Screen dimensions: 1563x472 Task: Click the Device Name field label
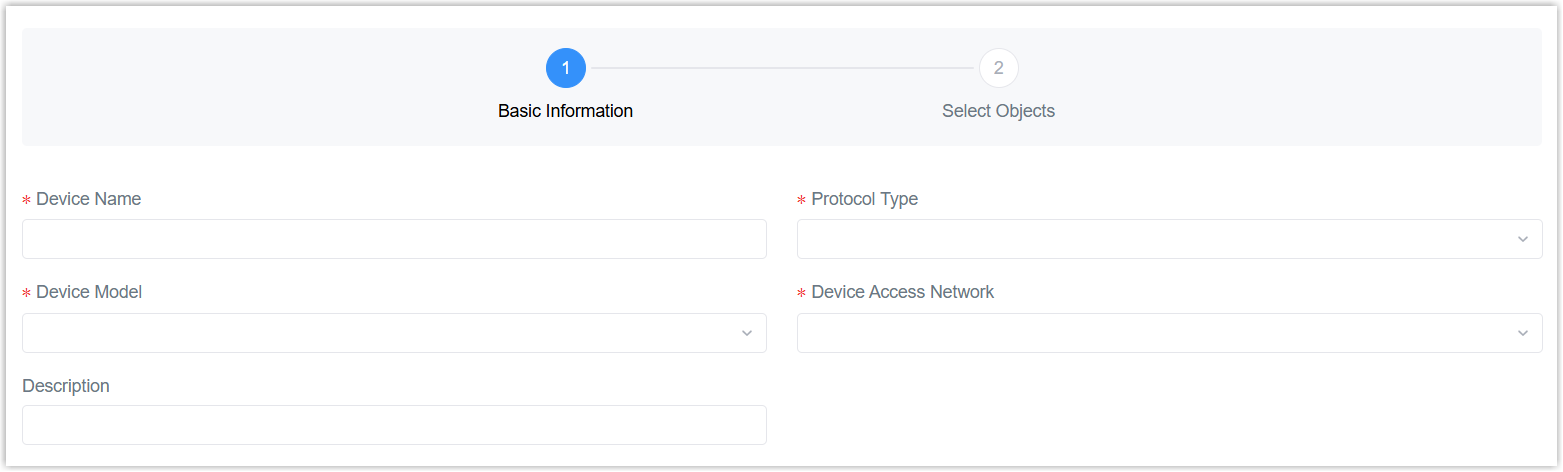click(x=88, y=199)
